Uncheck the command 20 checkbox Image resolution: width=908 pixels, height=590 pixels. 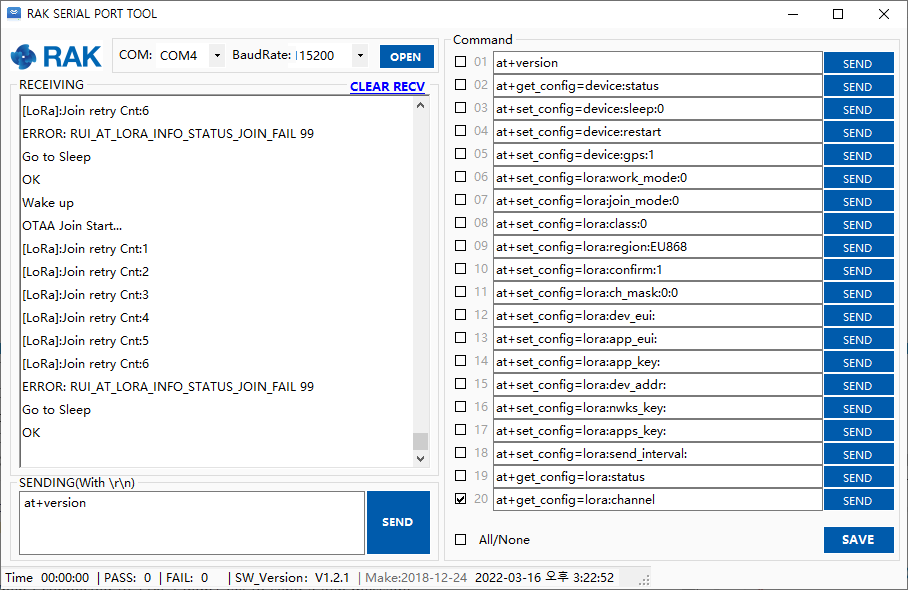click(460, 499)
